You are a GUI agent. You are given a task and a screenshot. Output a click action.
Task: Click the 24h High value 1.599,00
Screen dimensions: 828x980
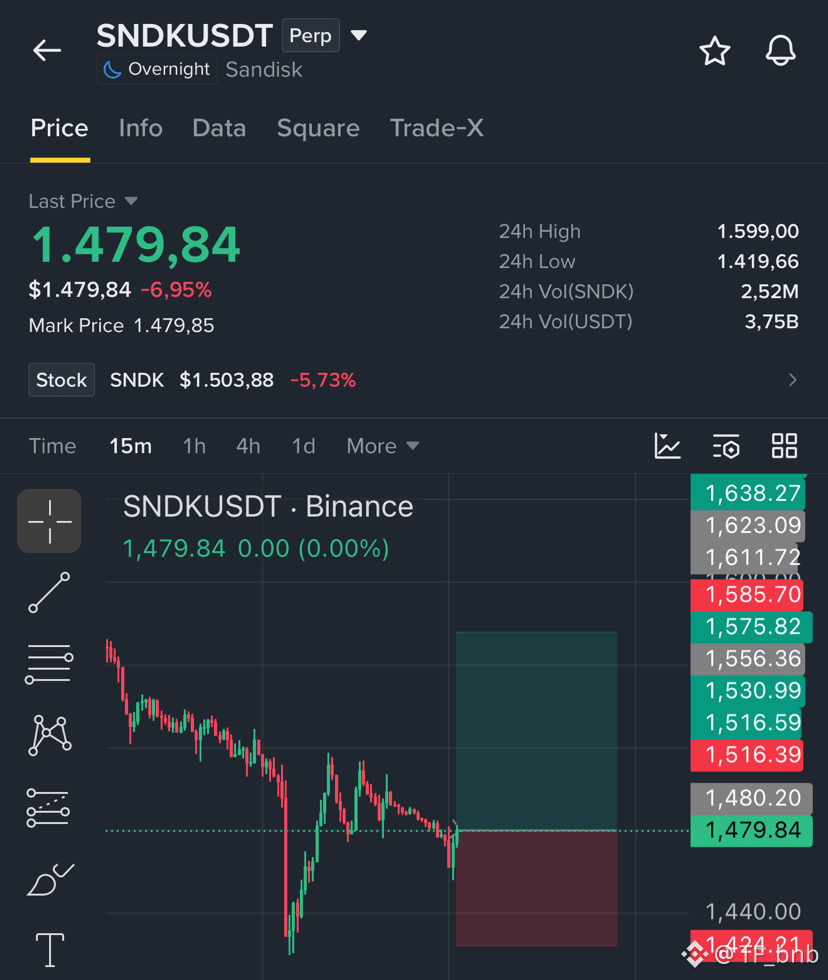(x=758, y=231)
